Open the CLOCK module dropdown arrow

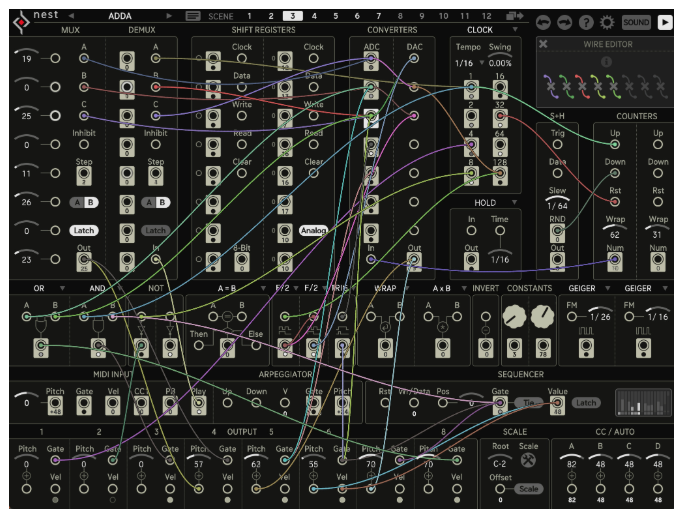tap(515, 30)
